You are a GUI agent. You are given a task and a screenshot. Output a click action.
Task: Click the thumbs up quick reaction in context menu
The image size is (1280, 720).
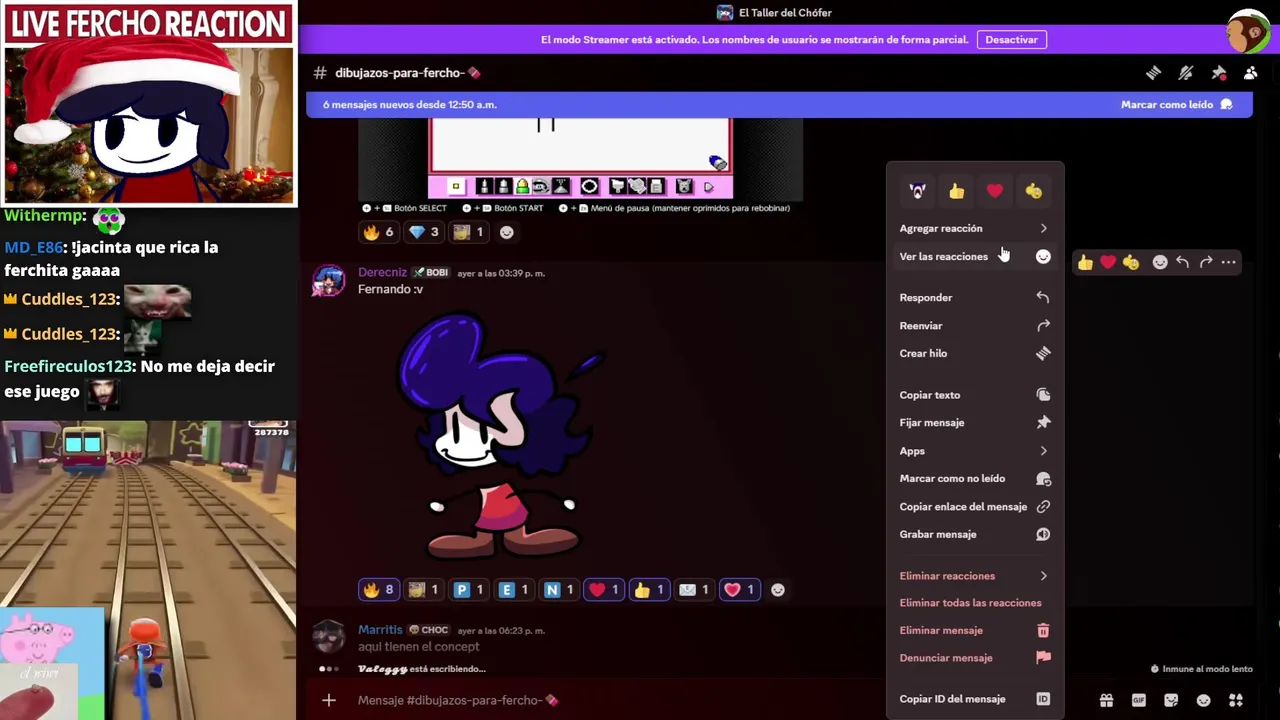[956, 191]
